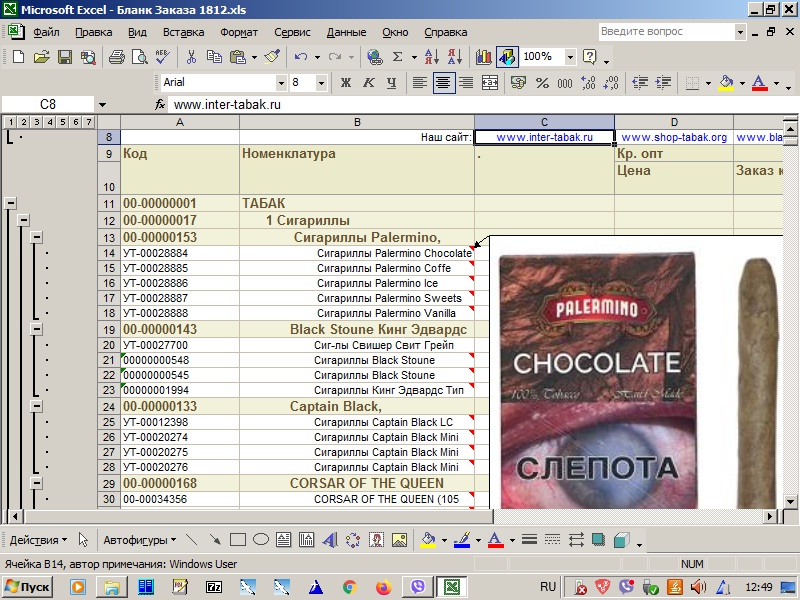Viewport: 800px width, 600px height.
Task: Open the Chart Wizard
Action: click(x=484, y=57)
